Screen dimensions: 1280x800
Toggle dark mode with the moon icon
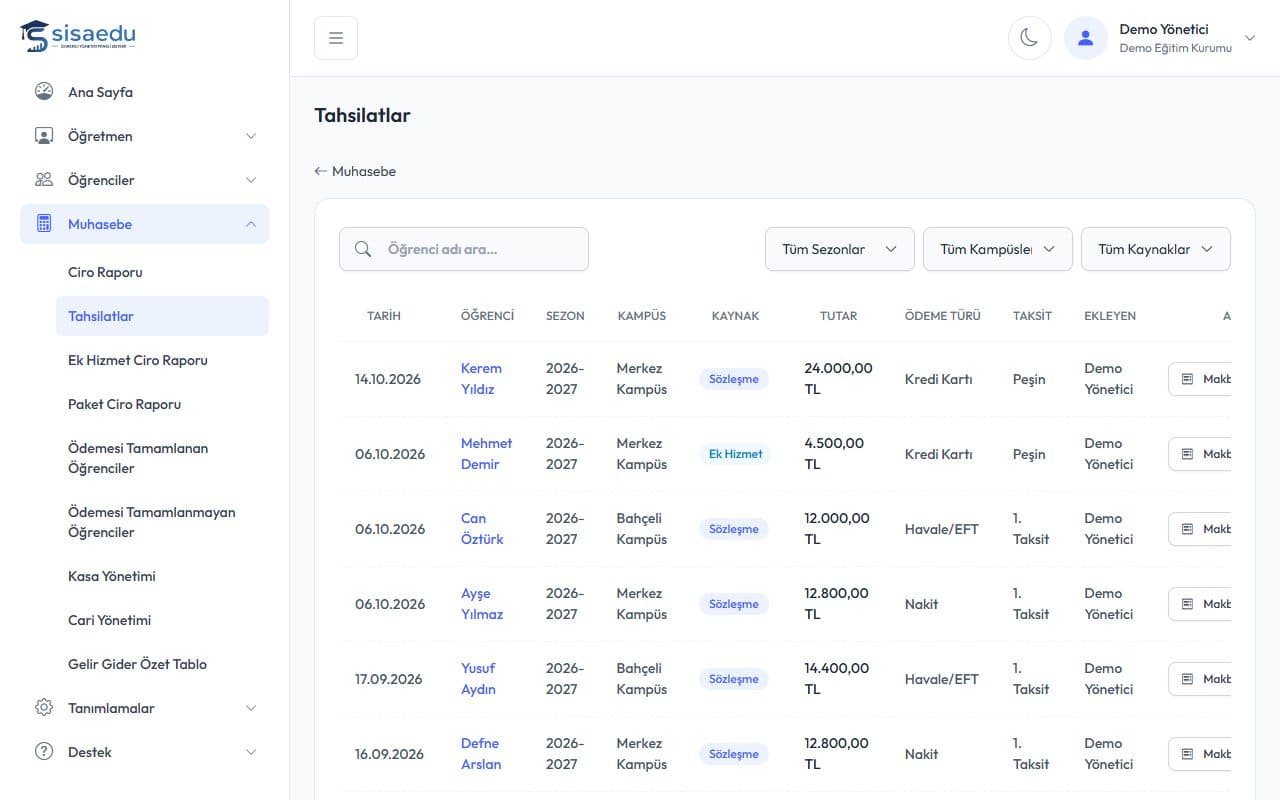1029,38
